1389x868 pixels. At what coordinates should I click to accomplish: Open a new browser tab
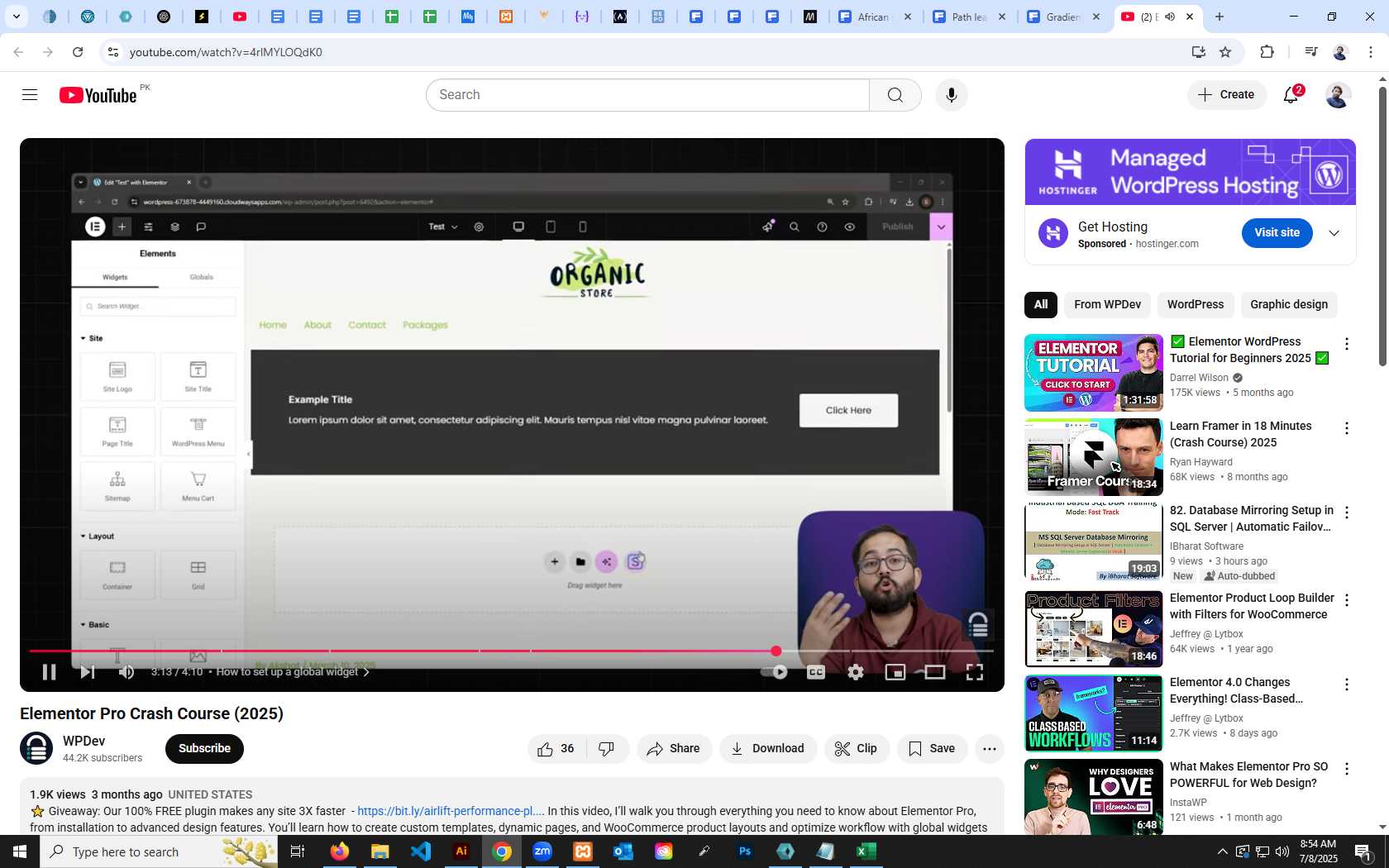point(1220,17)
